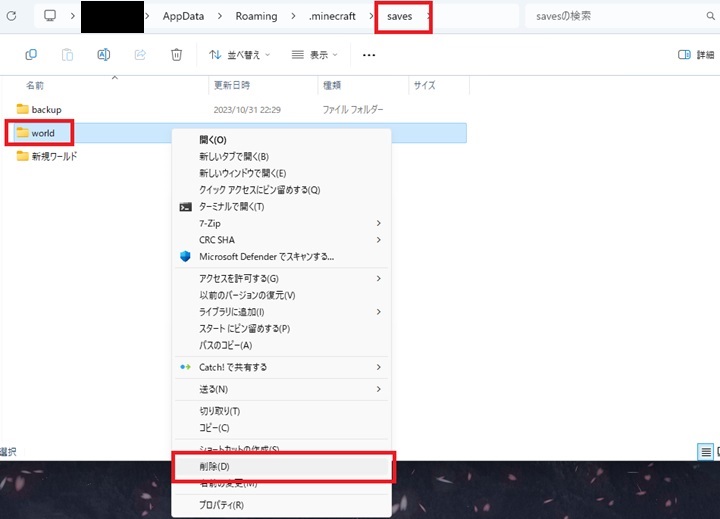Choose ターミナルで開く(T) in context menu

point(281,207)
